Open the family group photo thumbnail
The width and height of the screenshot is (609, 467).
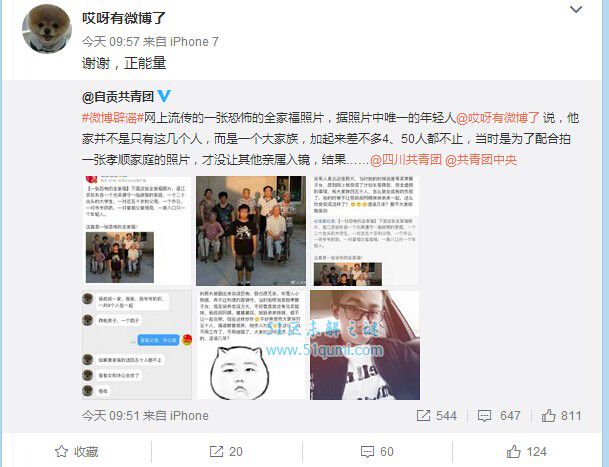pos(251,231)
